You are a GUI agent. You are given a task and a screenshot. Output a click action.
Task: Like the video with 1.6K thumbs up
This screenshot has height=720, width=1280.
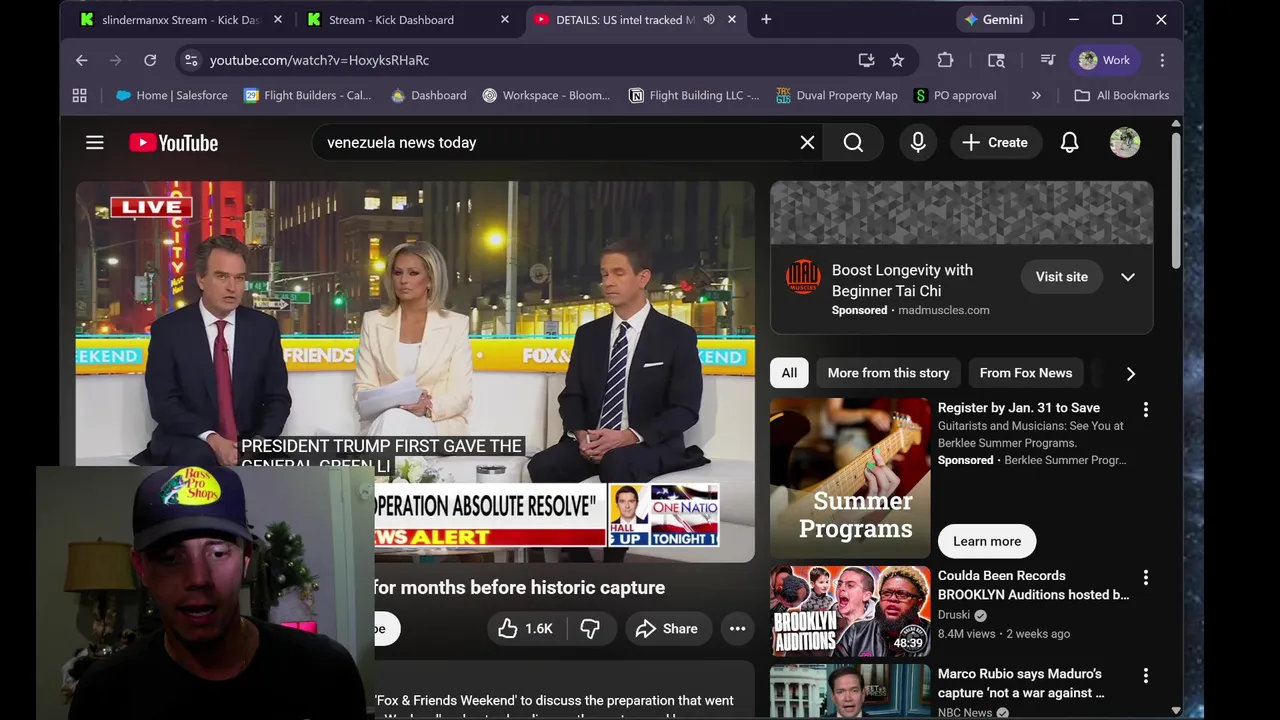[x=527, y=629]
